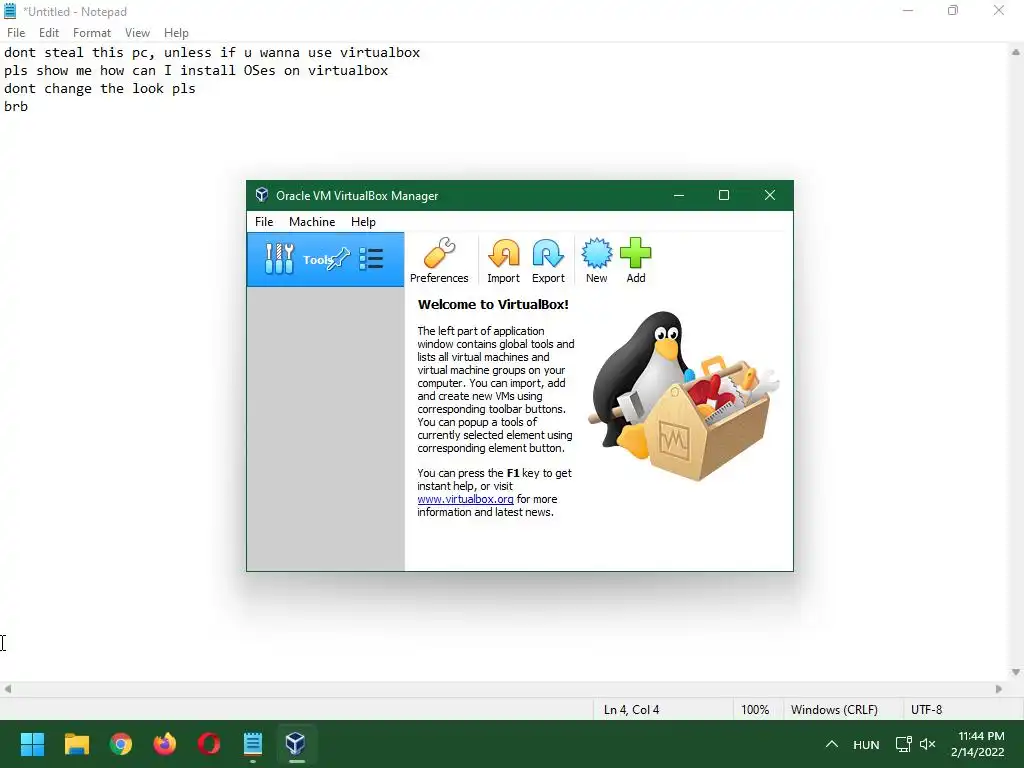Click the Tux penguin toolbox image
Image resolution: width=1024 pixels, height=768 pixels.
[682, 396]
